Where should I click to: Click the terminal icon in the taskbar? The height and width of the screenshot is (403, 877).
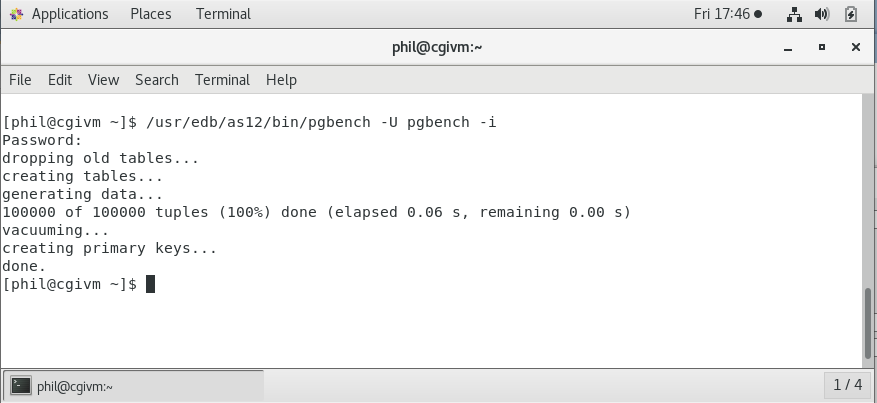[21, 386]
